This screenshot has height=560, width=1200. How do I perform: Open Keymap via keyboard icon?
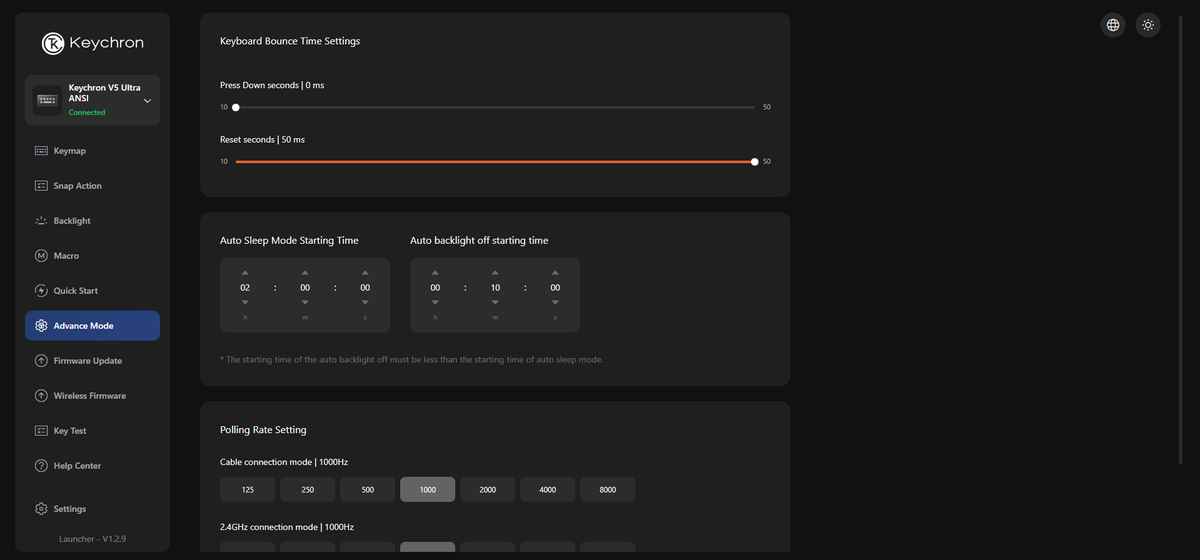[x=41, y=151]
